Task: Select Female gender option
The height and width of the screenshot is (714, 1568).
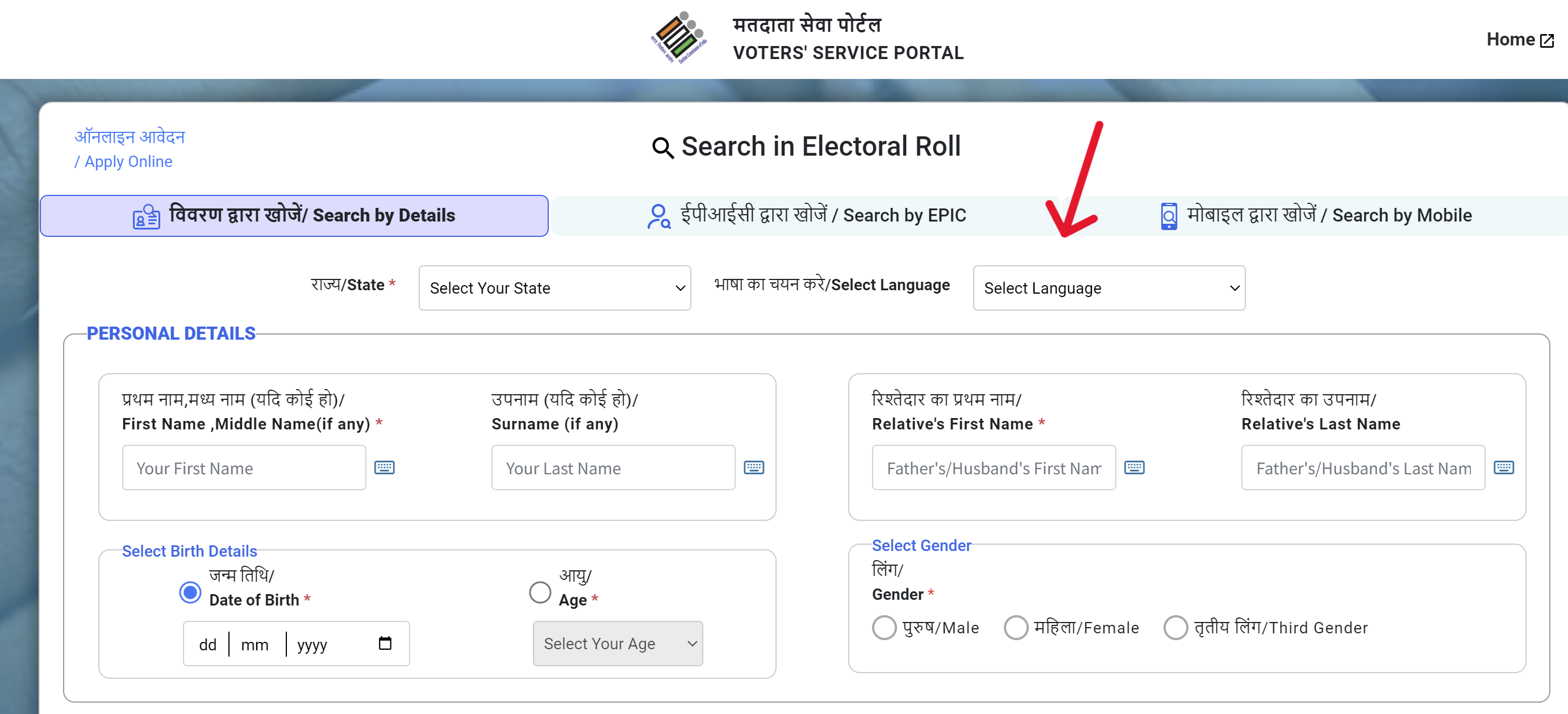Action: pyautogui.click(x=1015, y=628)
